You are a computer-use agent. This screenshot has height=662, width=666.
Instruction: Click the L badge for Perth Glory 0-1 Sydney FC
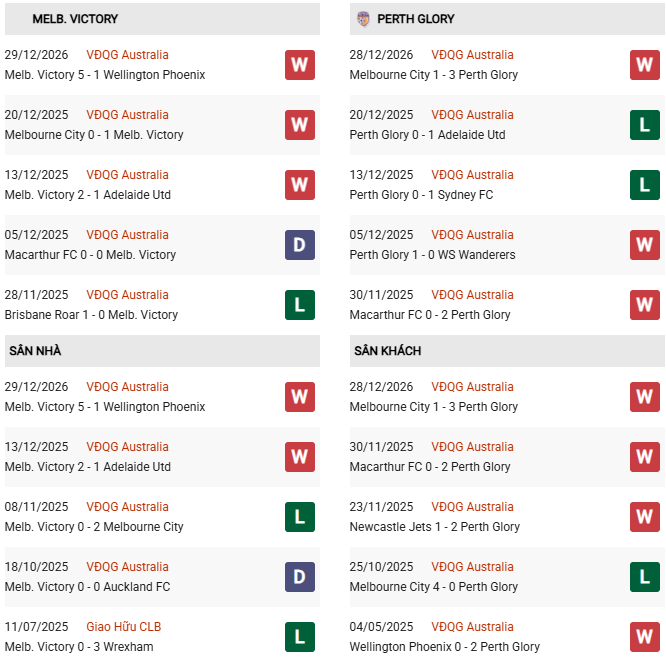click(x=644, y=185)
